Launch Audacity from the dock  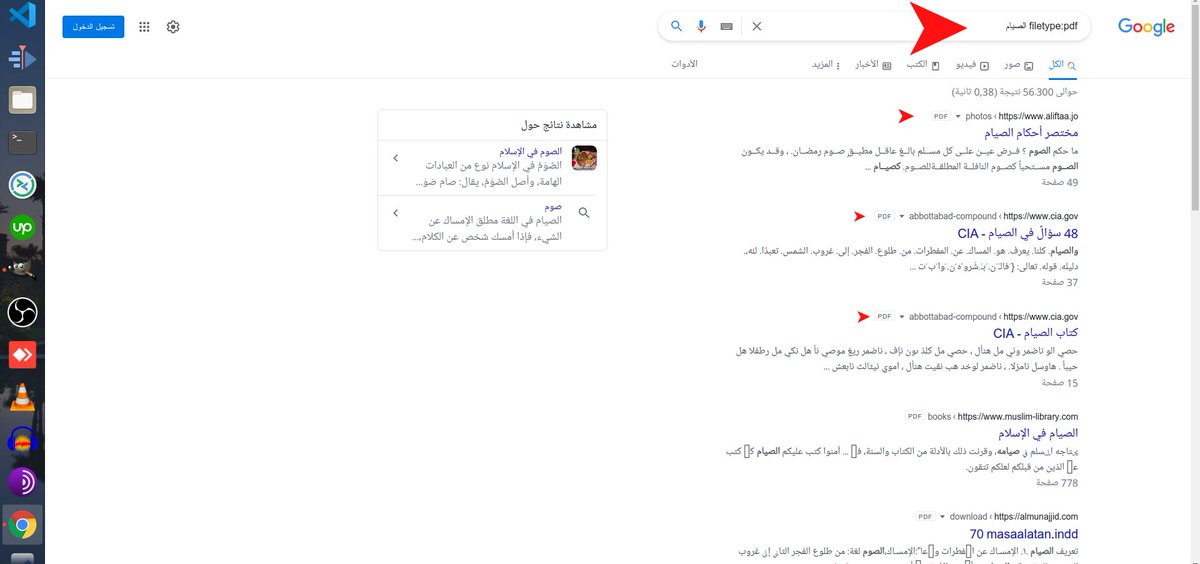click(22, 440)
